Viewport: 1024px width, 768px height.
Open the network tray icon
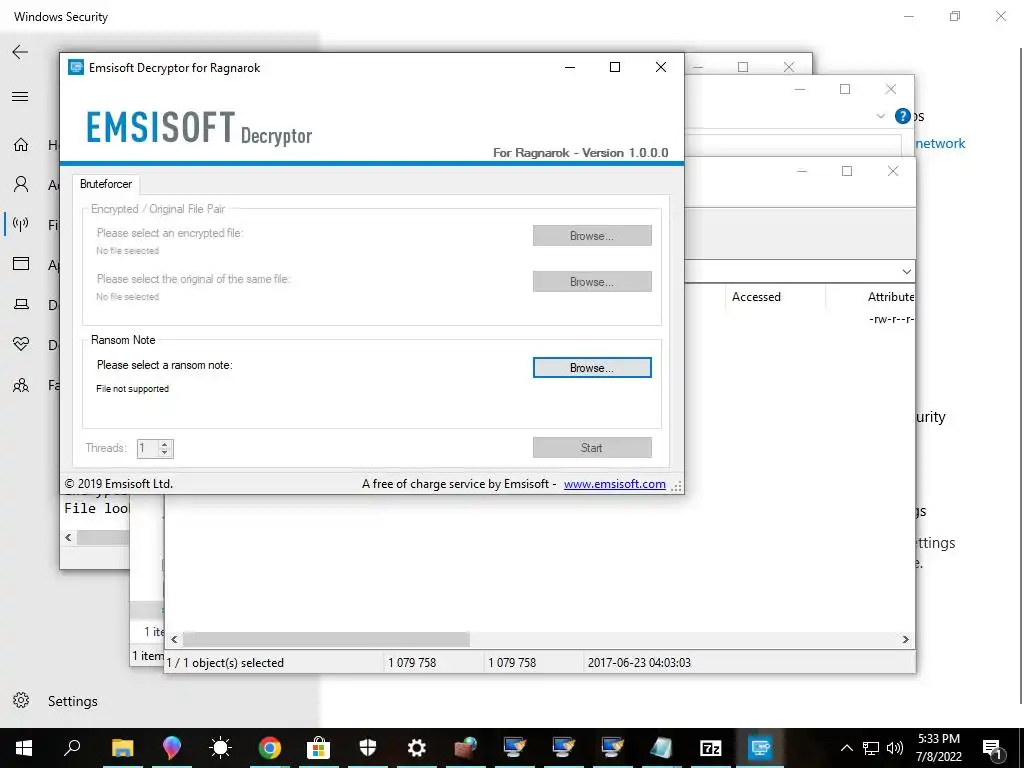coord(871,748)
